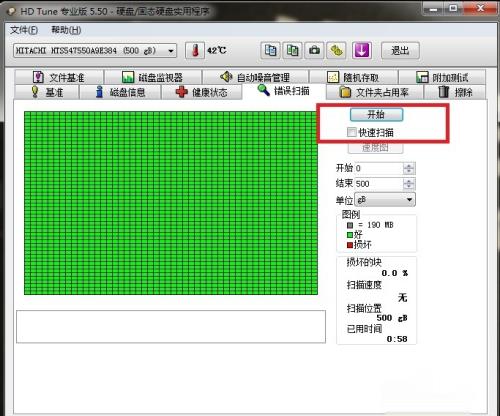The width and height of the screenshot is (500, 416).
Task: Switch to the 磁盘监视器 tab
Action: tap(153, 77)
